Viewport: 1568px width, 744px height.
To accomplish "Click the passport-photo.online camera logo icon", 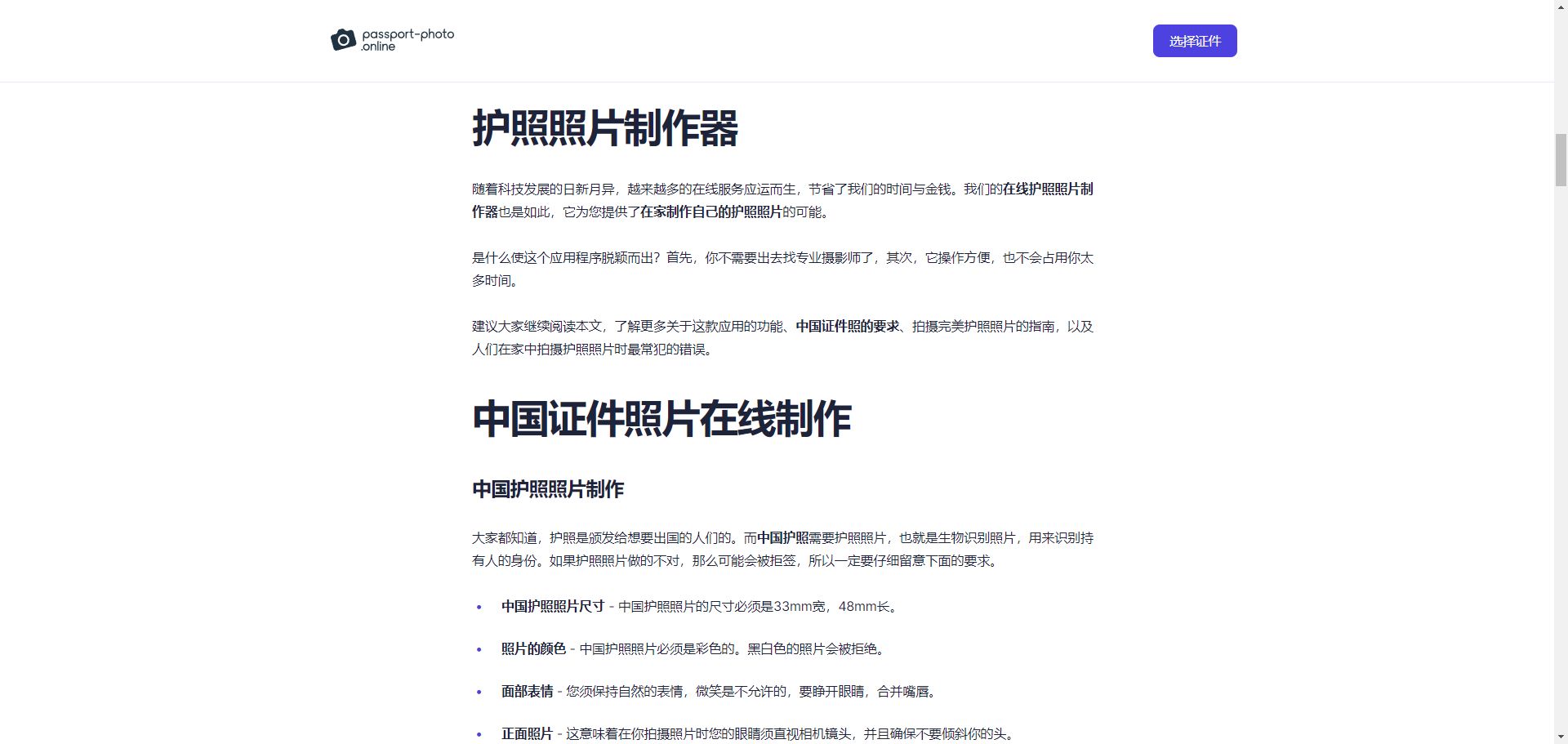I will 343,40.
